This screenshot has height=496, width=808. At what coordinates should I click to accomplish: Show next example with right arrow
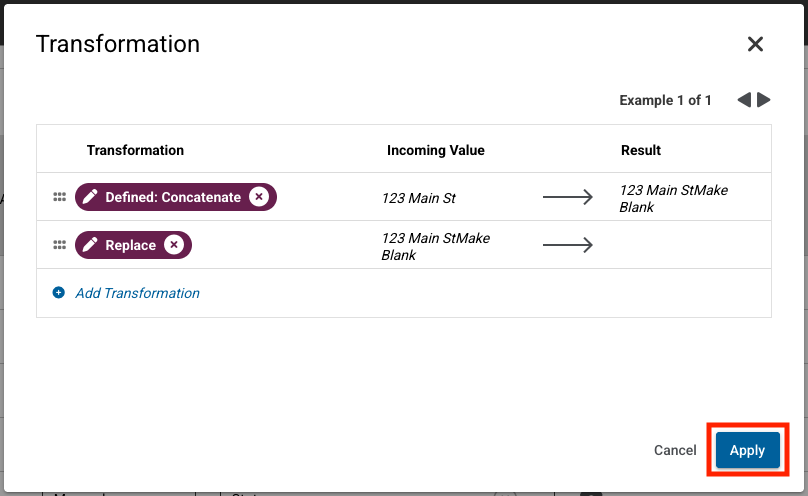pyautogui.click(x=764, y=100)
